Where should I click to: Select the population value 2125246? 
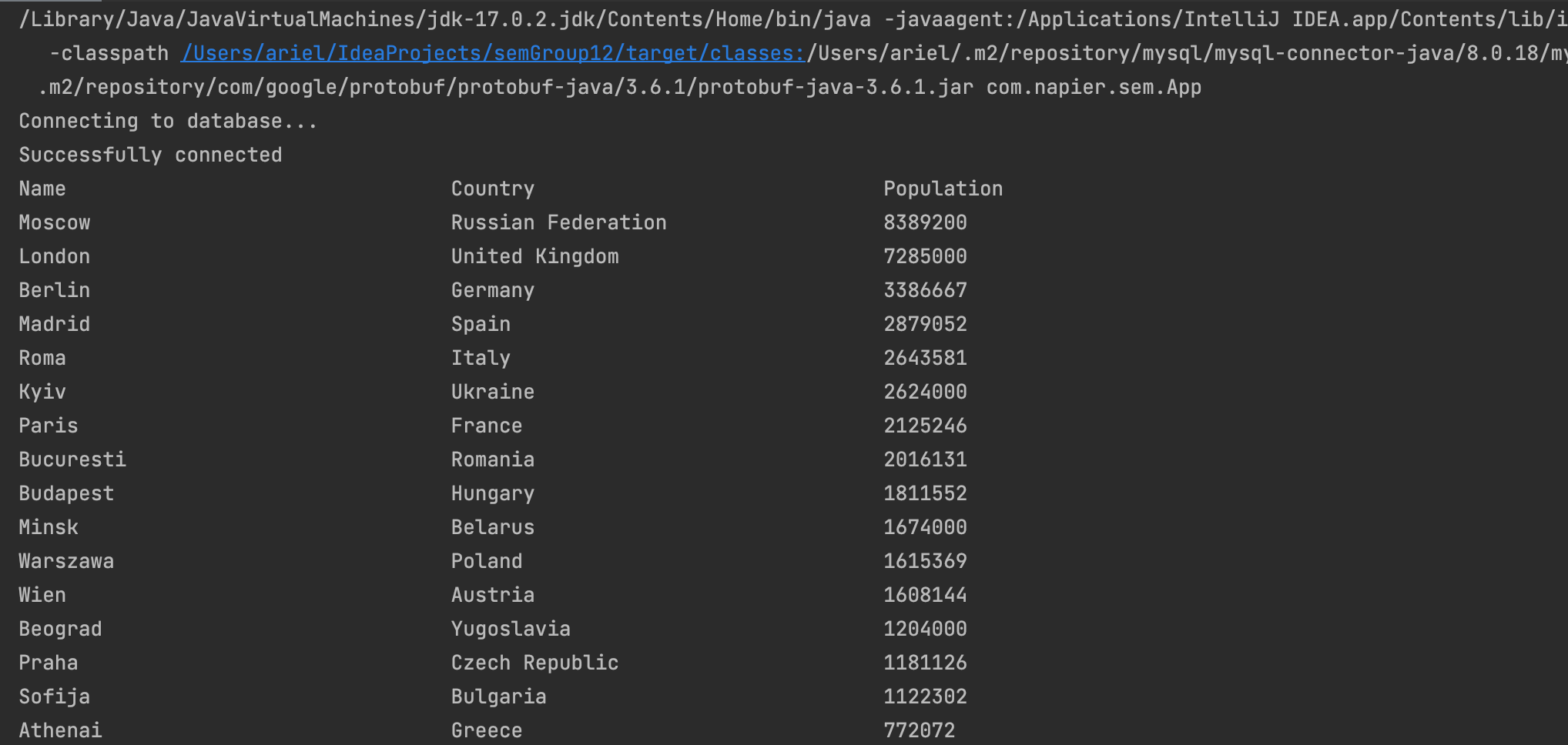[x=925, y=426]
